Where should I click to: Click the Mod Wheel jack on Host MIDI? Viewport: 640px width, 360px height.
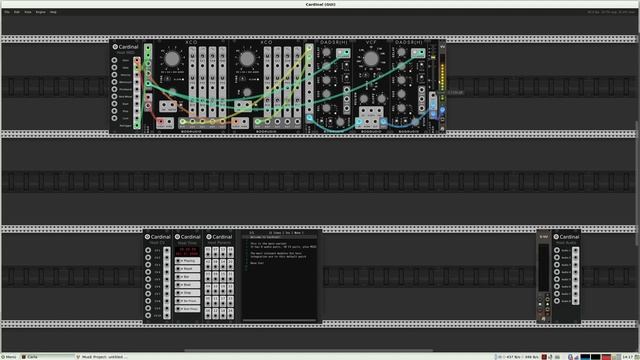pyautogui.click(x=114, y=96)
